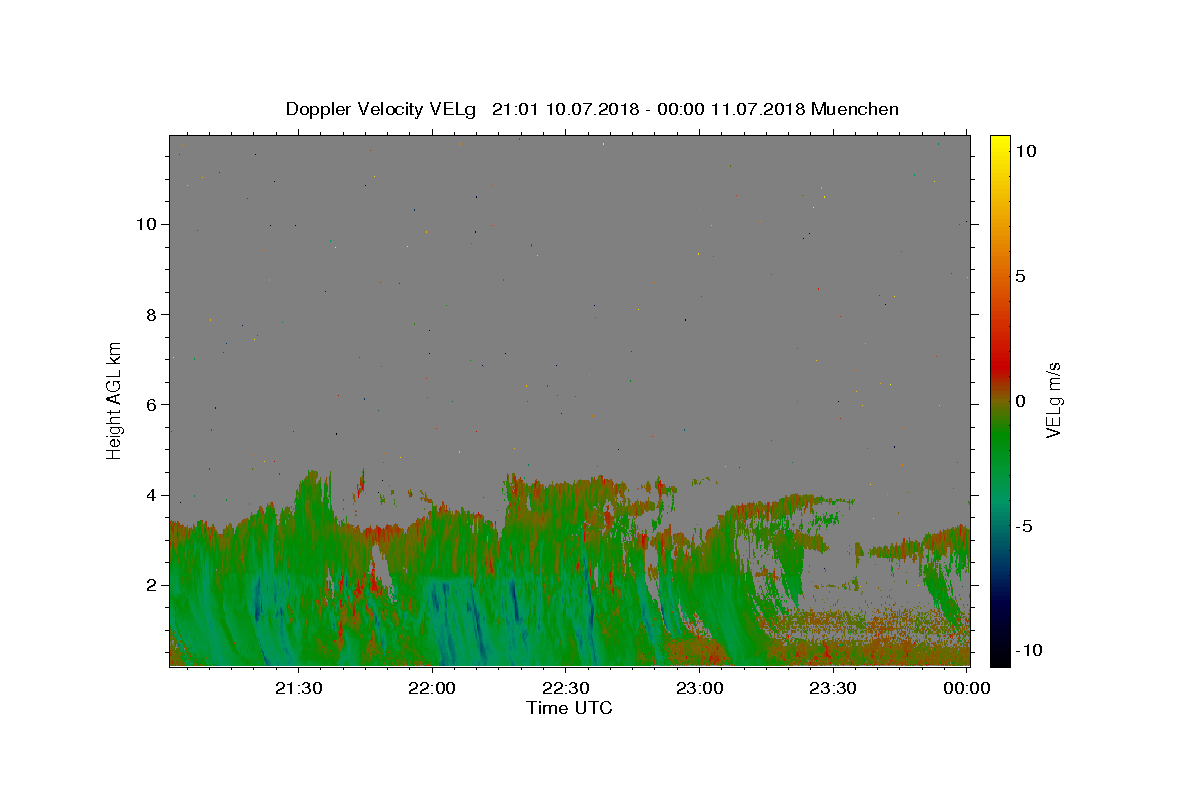Image resolution: width=1200 pixels, height=800 pixels.
Task: Click the date range '21:01 10.07.2018' in title
Action: pyautogui.click(x=564, y=109)
